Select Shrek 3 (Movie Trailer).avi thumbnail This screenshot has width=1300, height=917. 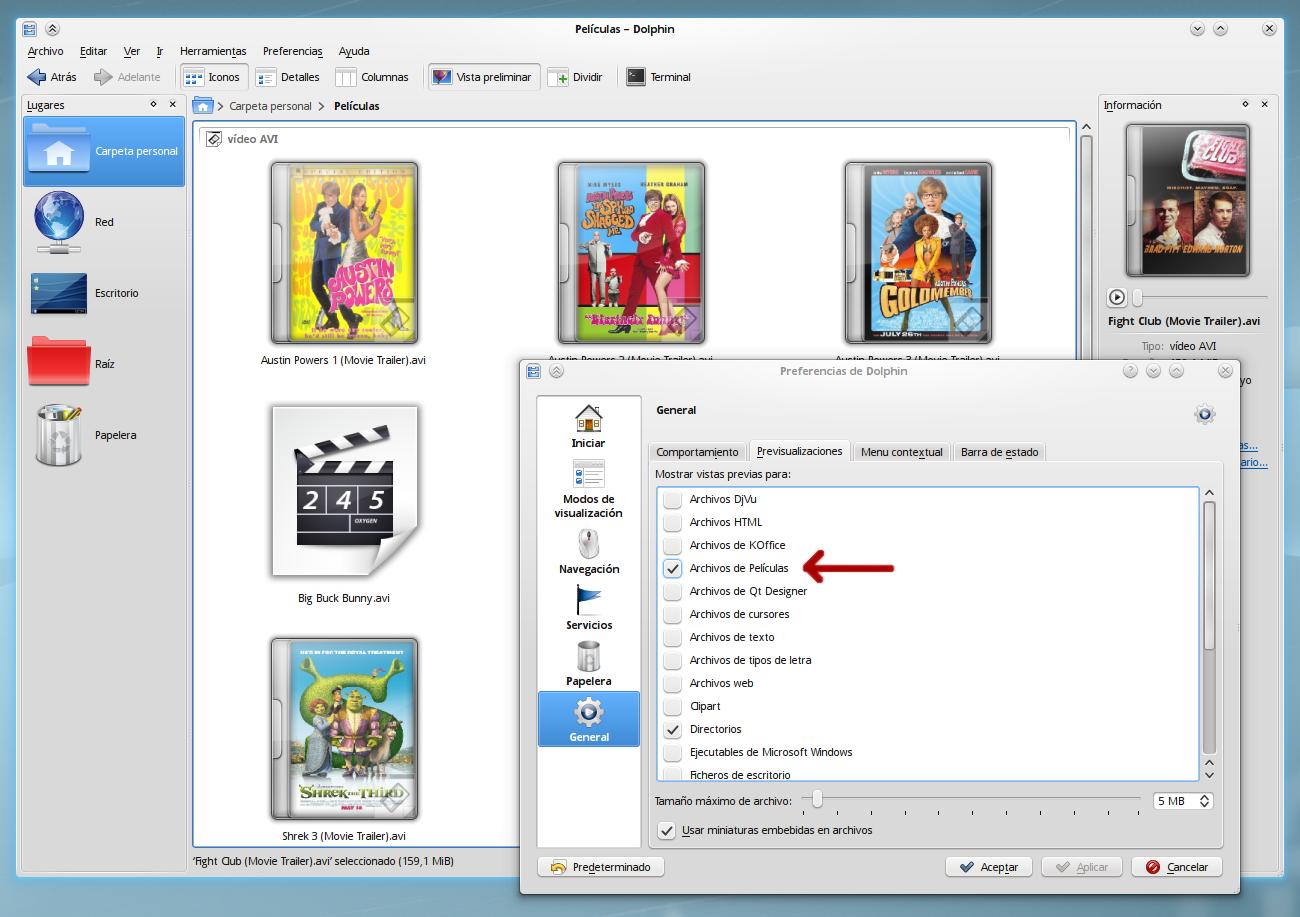tap(344, 729)
